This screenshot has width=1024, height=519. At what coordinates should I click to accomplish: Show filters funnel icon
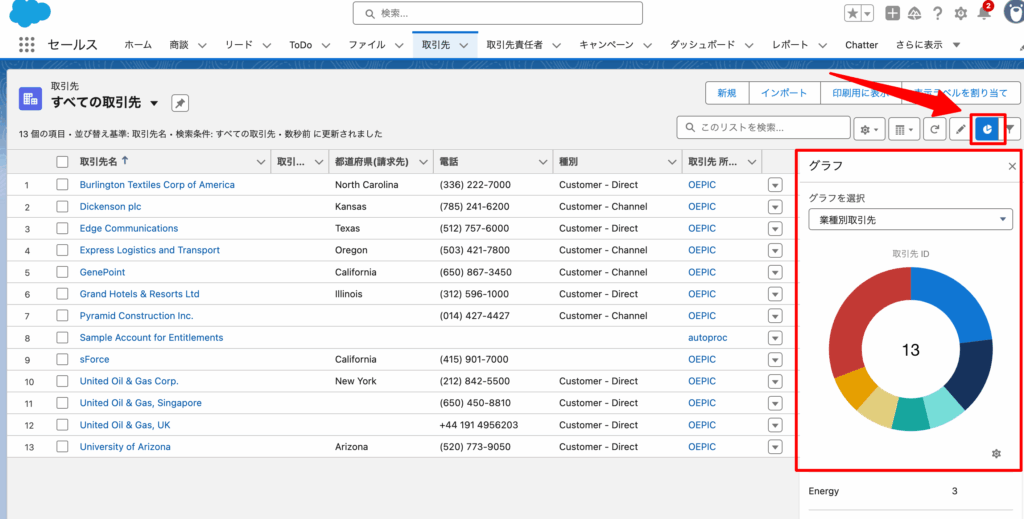point(1010,129)
